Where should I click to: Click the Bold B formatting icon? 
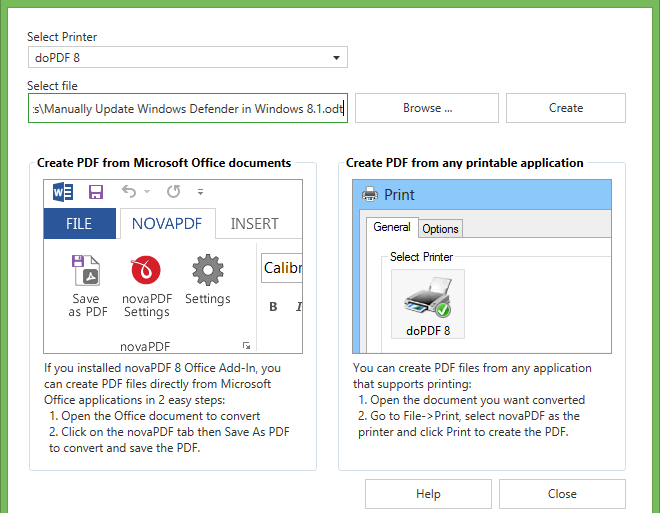point(273,307)
